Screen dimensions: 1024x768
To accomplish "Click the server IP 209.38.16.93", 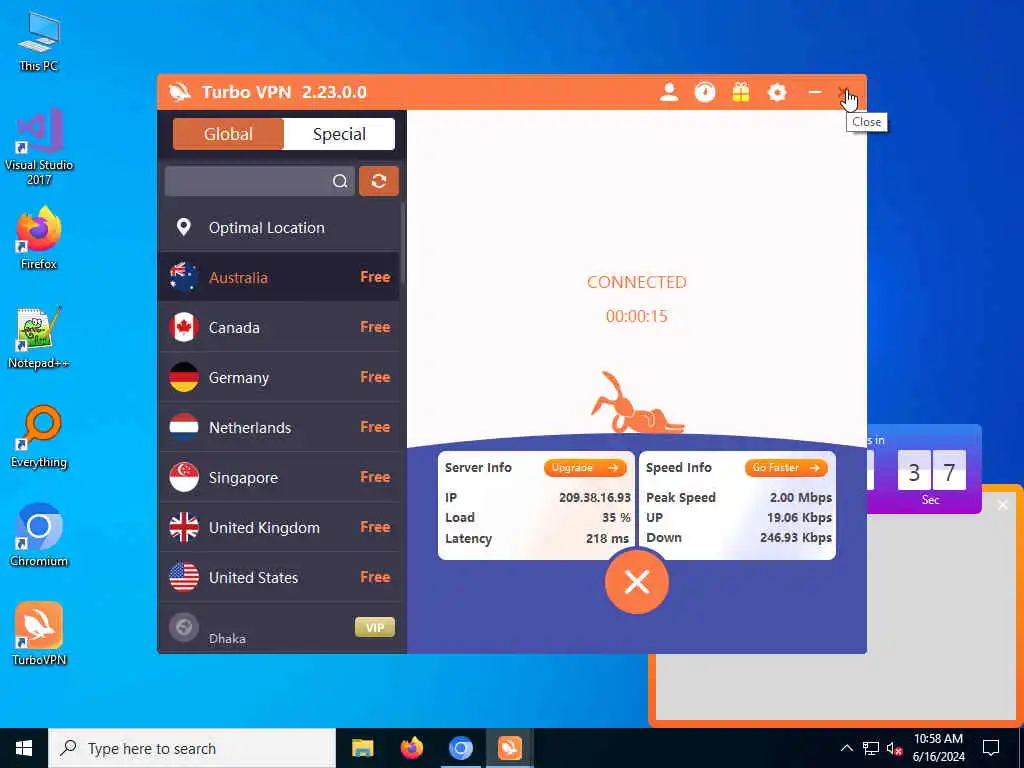I will 595,498.
